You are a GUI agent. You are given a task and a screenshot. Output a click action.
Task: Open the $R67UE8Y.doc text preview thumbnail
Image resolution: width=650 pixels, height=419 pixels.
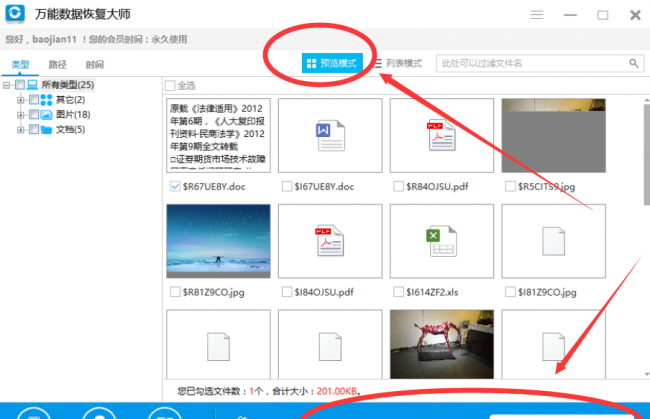pyautogui.click(x=218, y=136)
